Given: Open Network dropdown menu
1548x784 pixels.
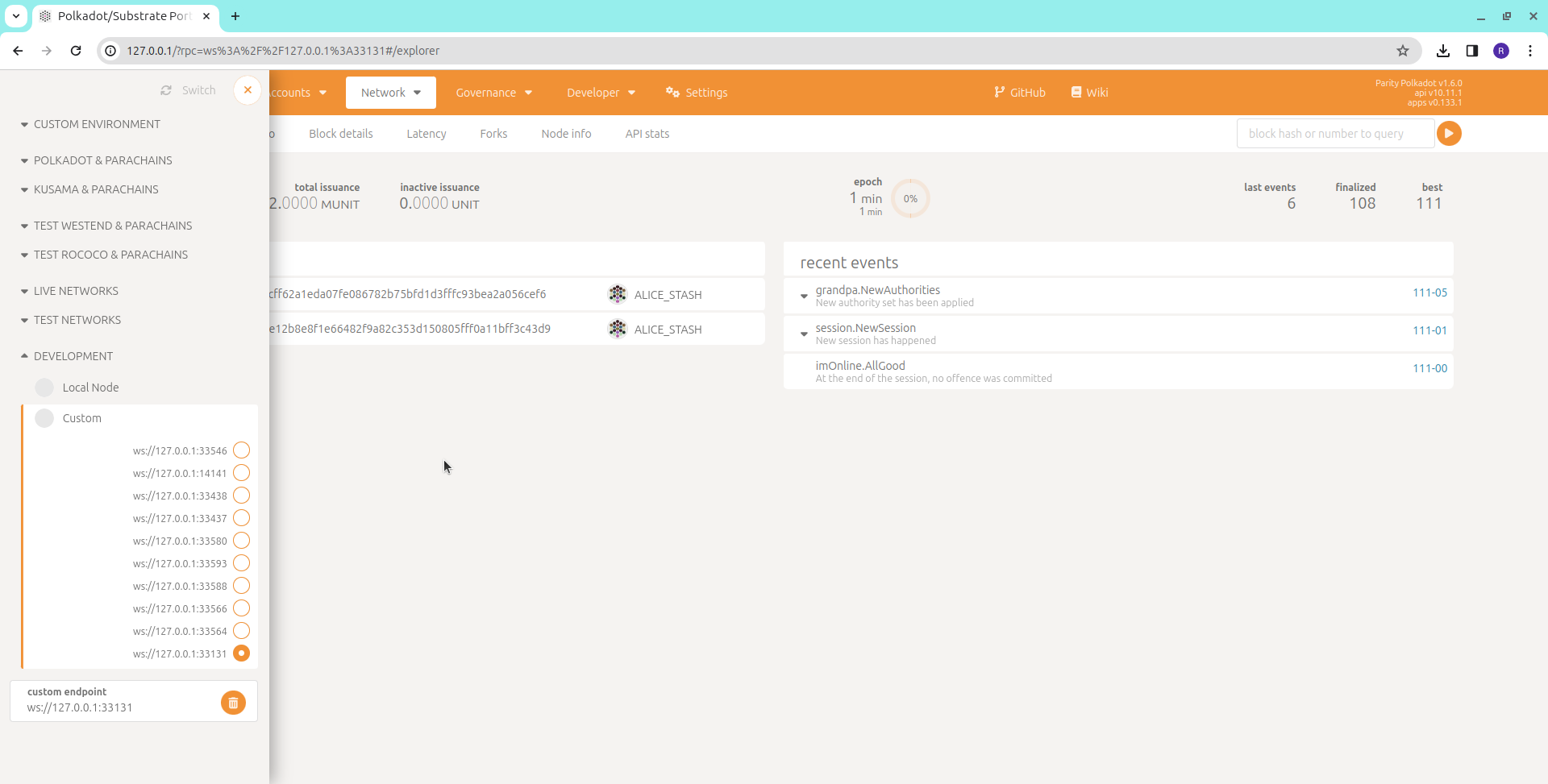Looking at the screenshot, I should [391, 93].
